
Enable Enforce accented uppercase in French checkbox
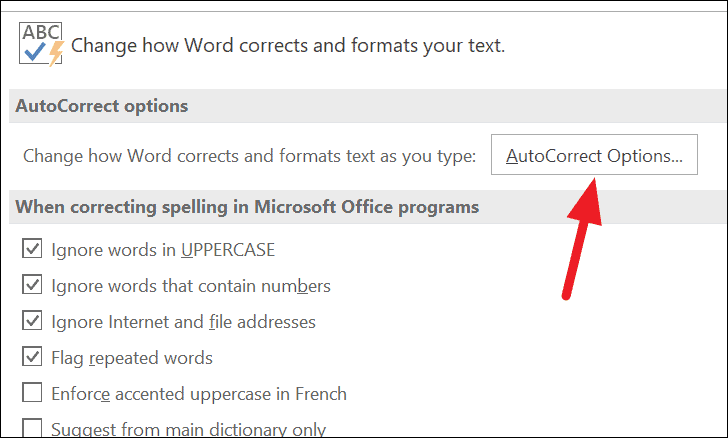32,392
